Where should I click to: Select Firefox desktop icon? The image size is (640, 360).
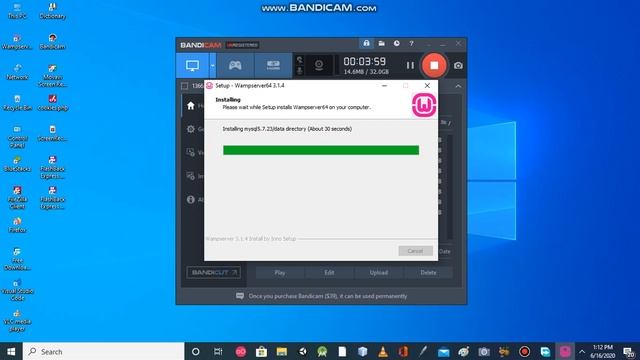[17, 225]
